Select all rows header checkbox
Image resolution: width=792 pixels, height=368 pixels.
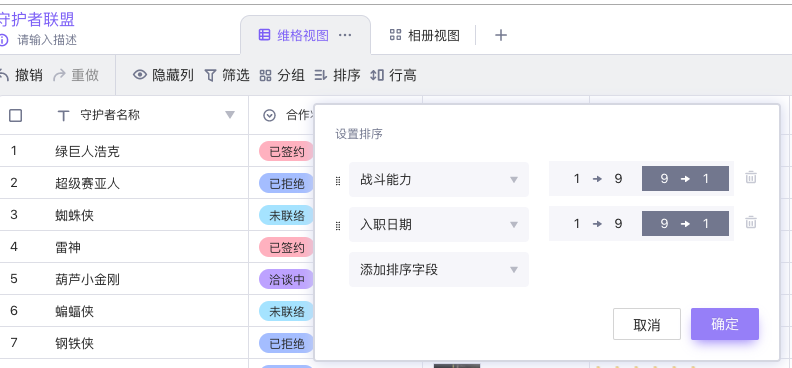coord(16,116)
